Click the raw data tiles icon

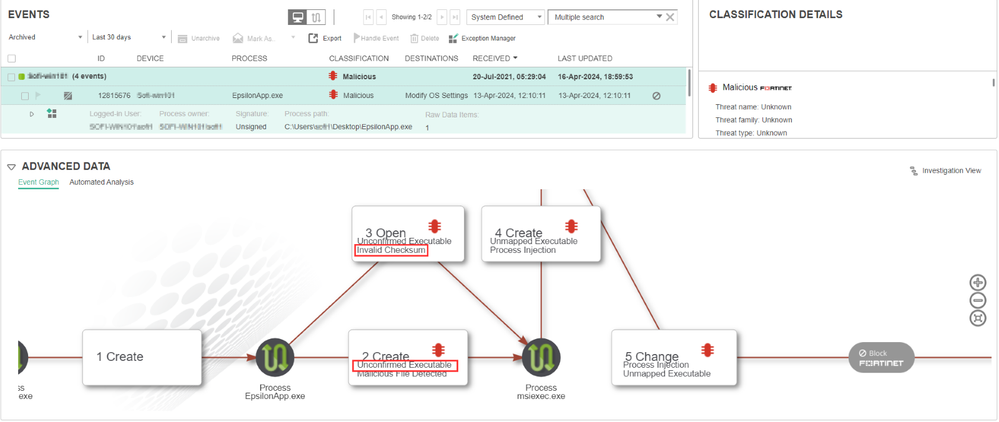click(x=52, y=113)
